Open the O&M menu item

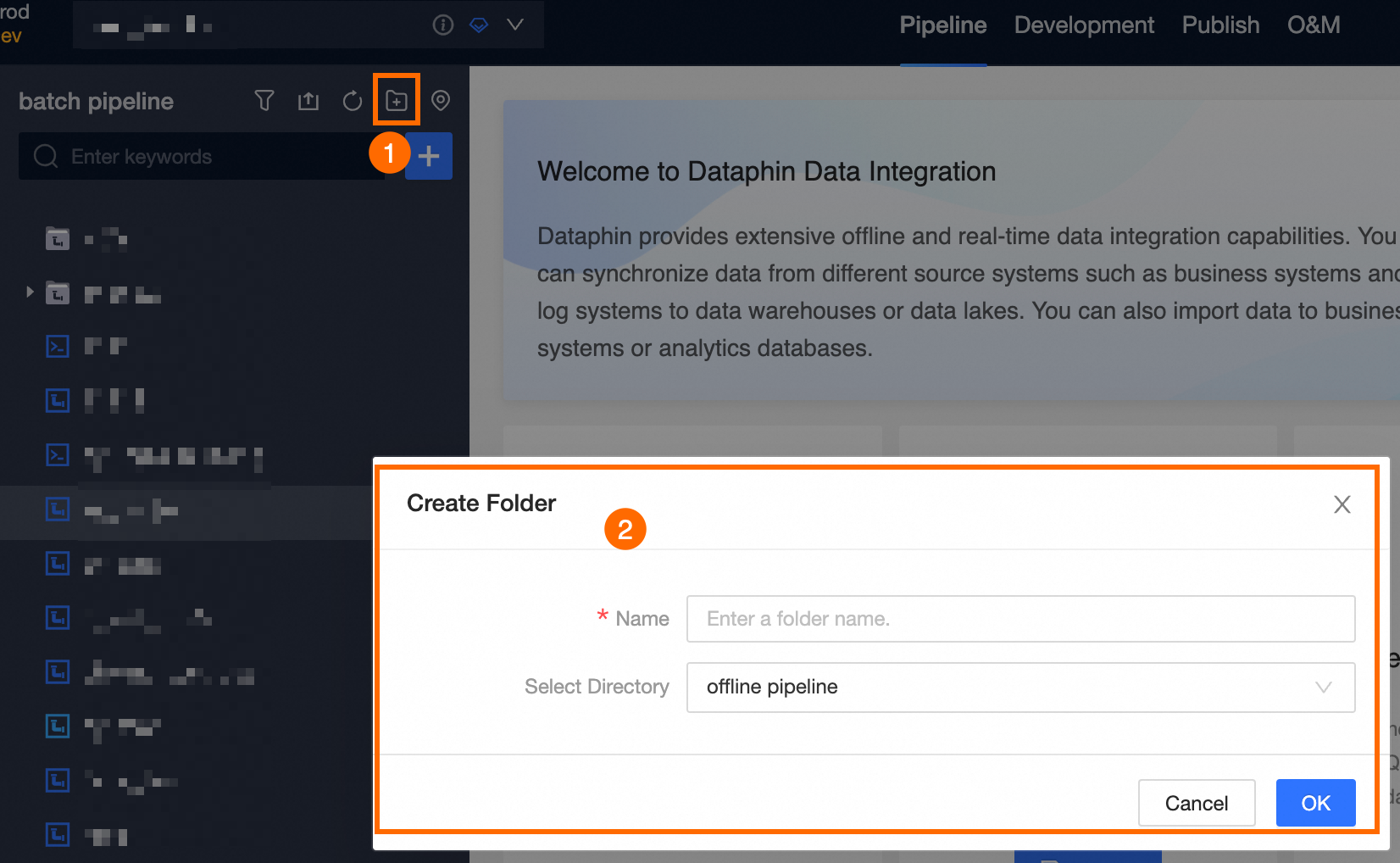point(1314,25)
